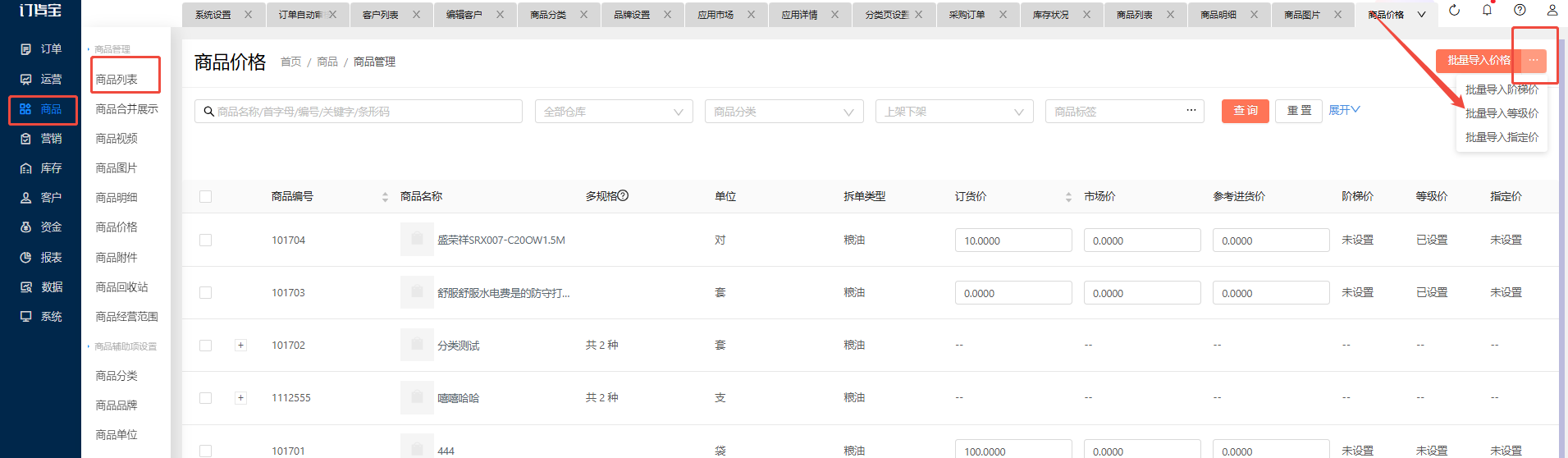The height and width of the screenshot is (458, 1568).
Task: Click the 重置 reset button
Action: coord(1299,111)
